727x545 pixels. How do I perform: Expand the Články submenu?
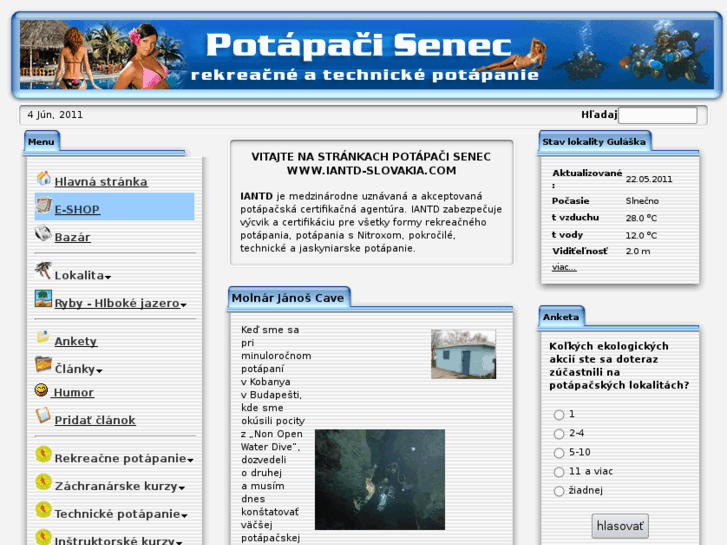[99, 371]
